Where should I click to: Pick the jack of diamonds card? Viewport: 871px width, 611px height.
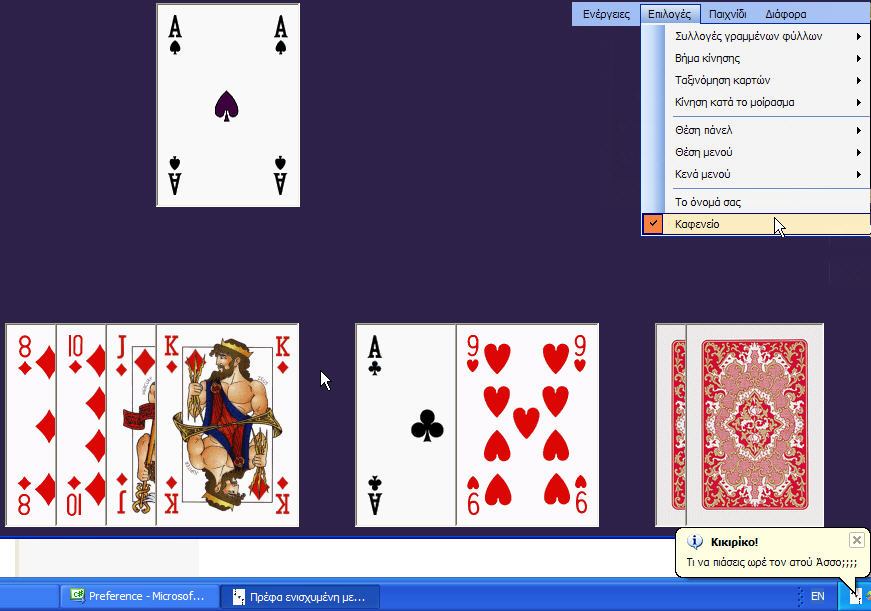(x=131, y=425)
